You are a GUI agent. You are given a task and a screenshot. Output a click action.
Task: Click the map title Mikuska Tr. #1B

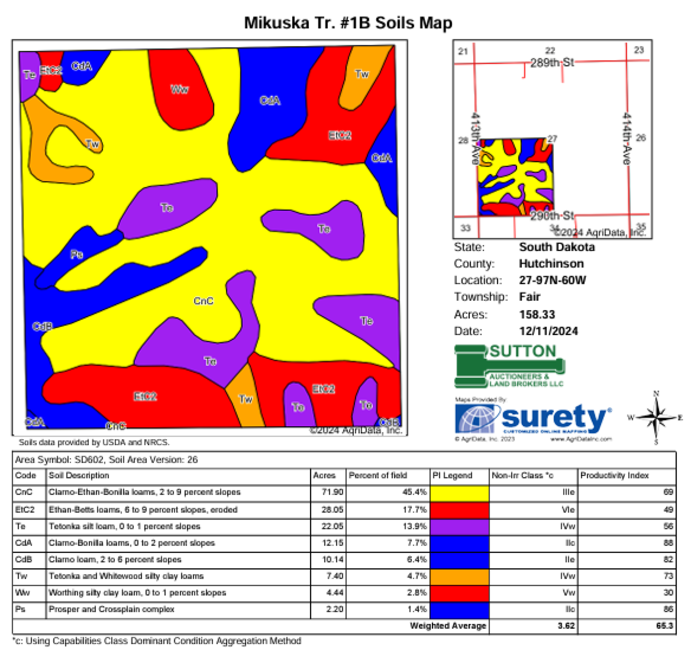(345, 21)
